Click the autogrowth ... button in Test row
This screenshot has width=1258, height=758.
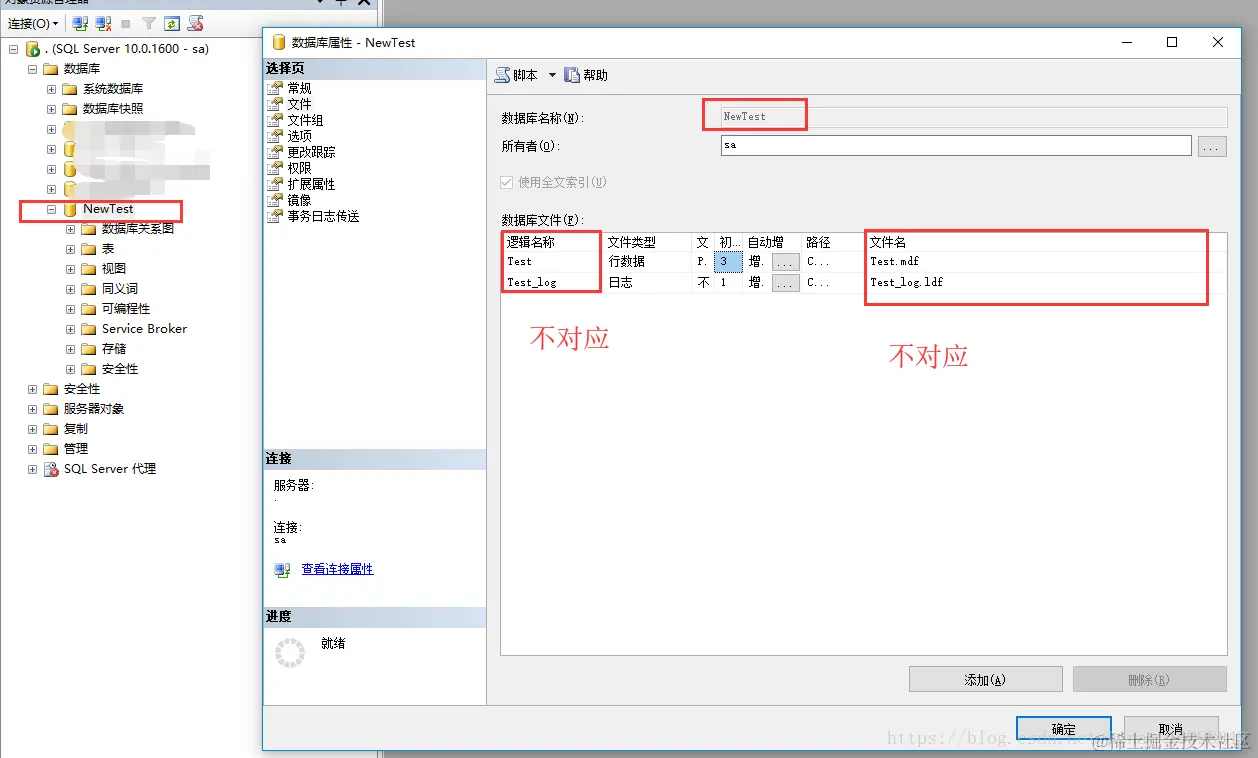pos(786,262)
